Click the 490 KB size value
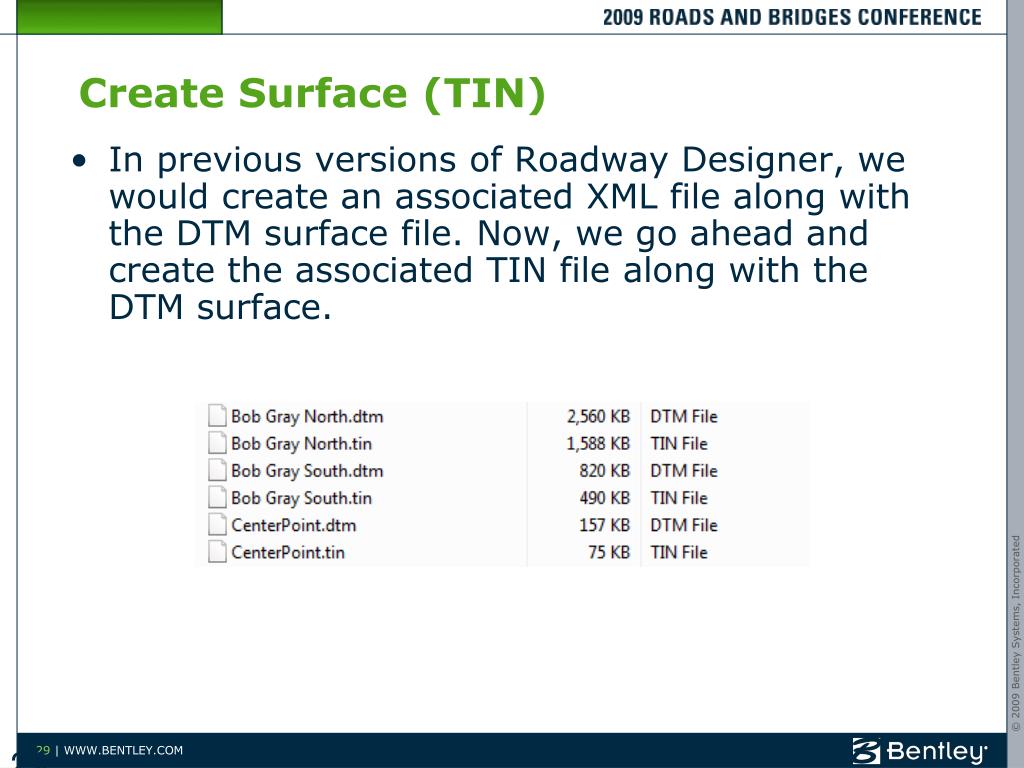 [x=605, y=498]
